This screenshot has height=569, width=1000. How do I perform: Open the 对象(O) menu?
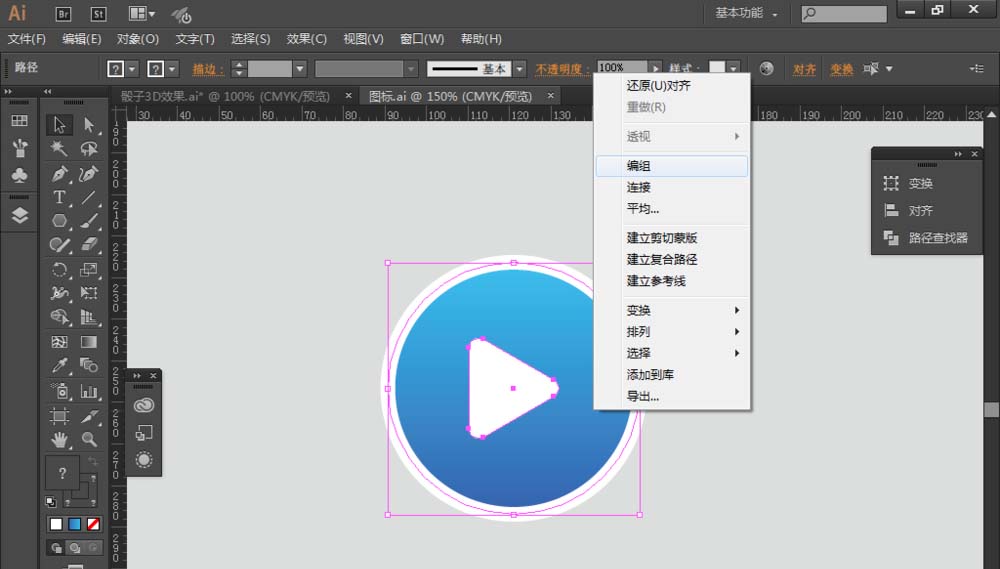[138, 39]
